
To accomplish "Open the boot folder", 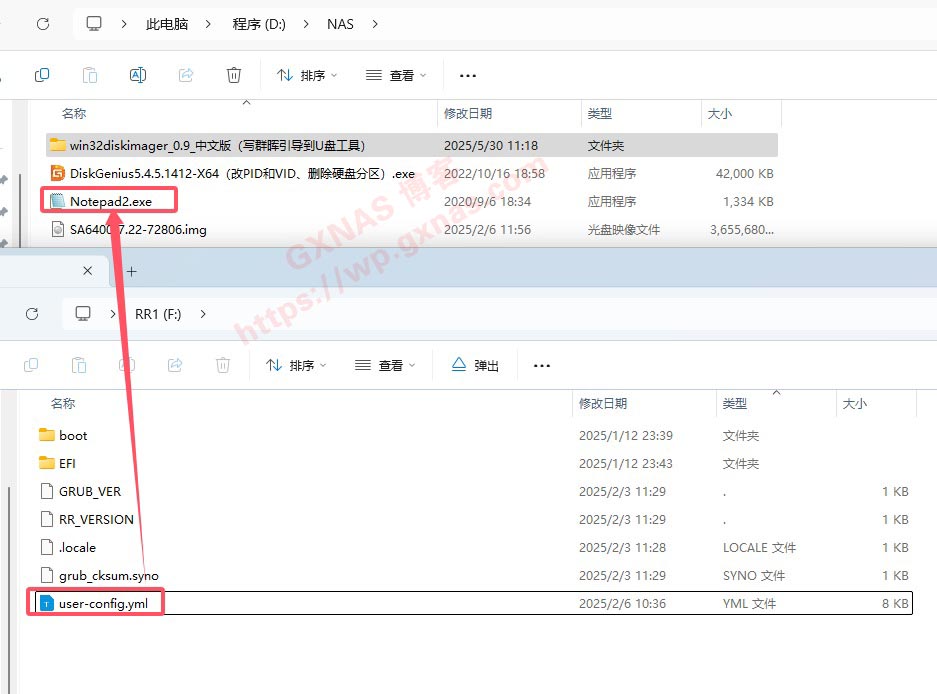I will pyautogui.click(x=72, y=435).
